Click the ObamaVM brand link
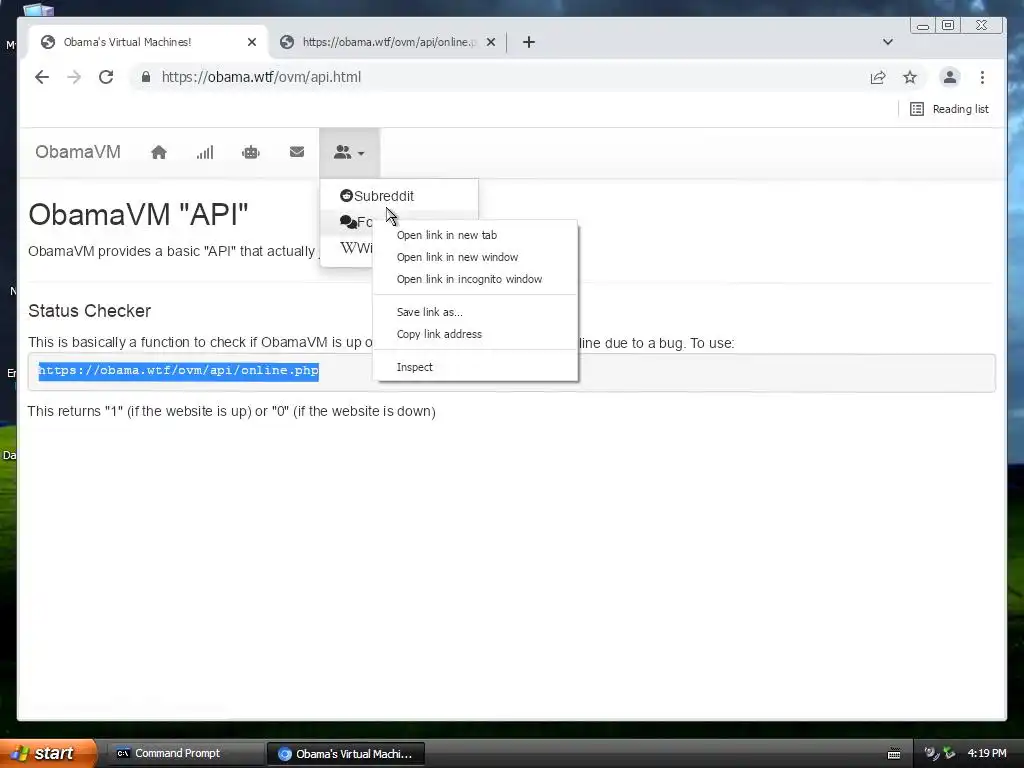 [x=78, y=152]
